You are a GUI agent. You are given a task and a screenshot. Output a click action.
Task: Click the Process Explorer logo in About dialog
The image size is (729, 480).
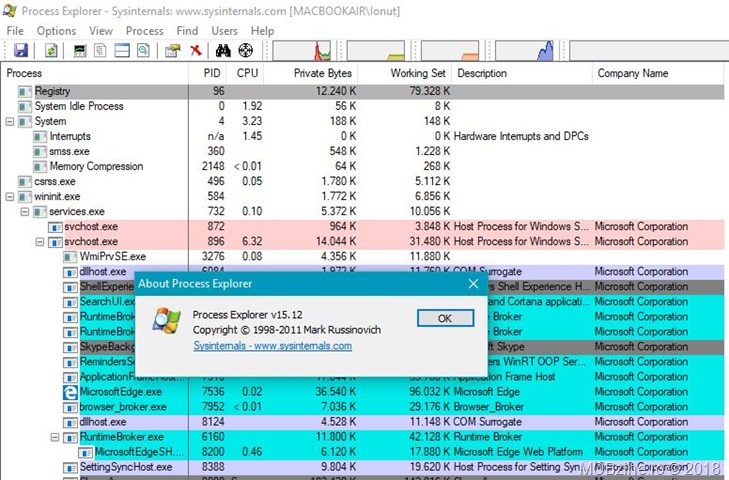coord(166,320)
